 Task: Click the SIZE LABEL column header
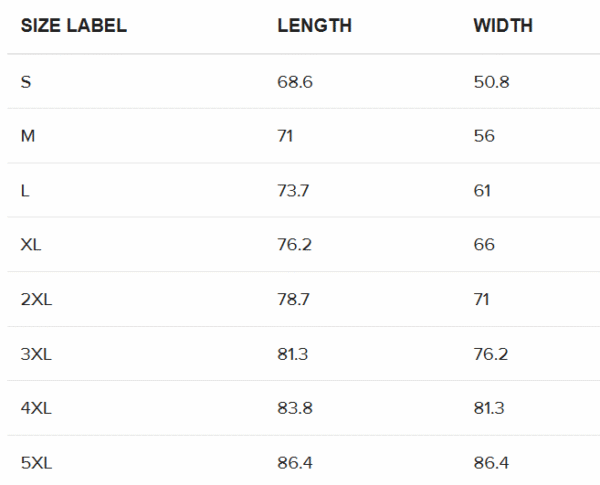[x=73, y=26]
